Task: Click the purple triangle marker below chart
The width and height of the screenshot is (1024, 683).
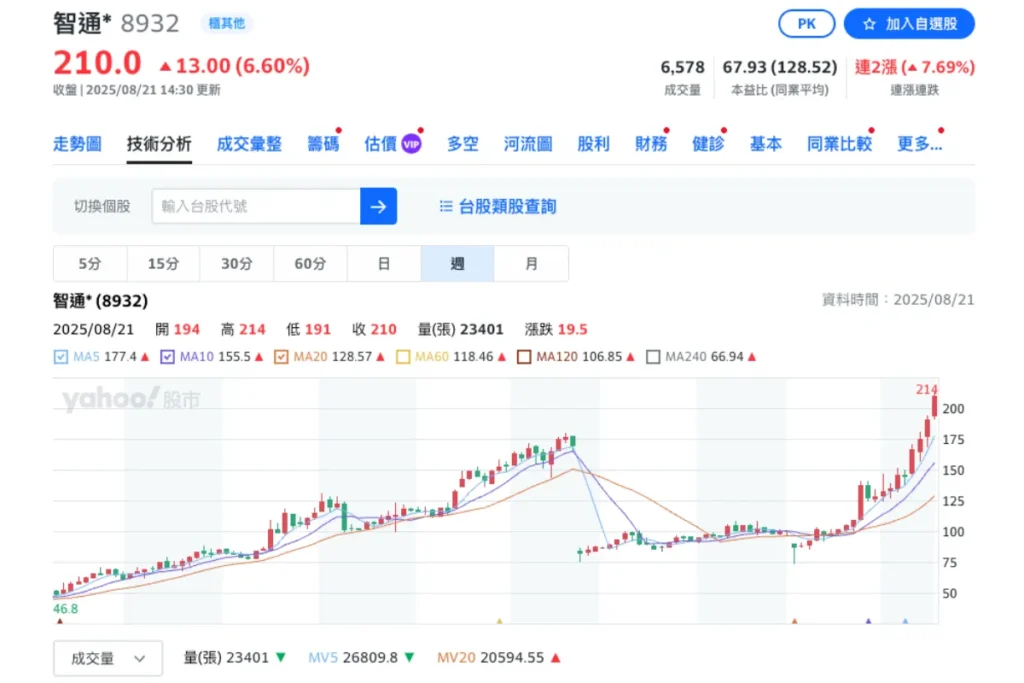Action: [x=868, y=622]
